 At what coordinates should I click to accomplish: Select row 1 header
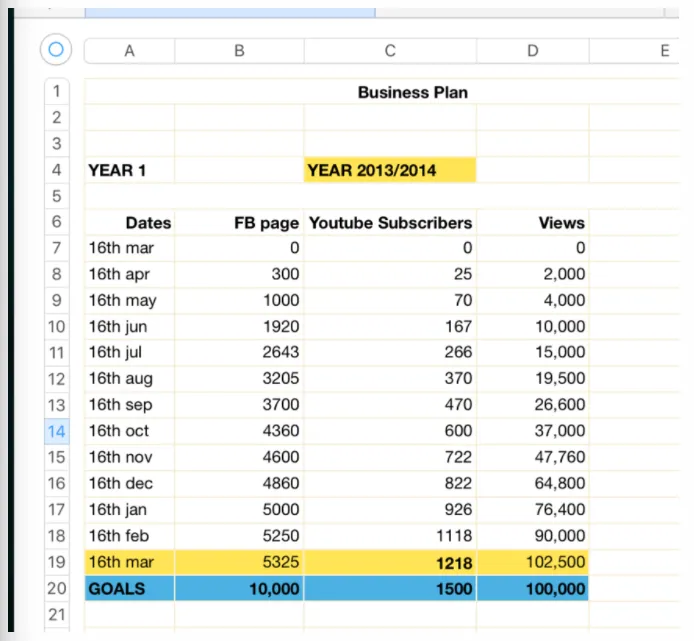(x=57, y=91)
